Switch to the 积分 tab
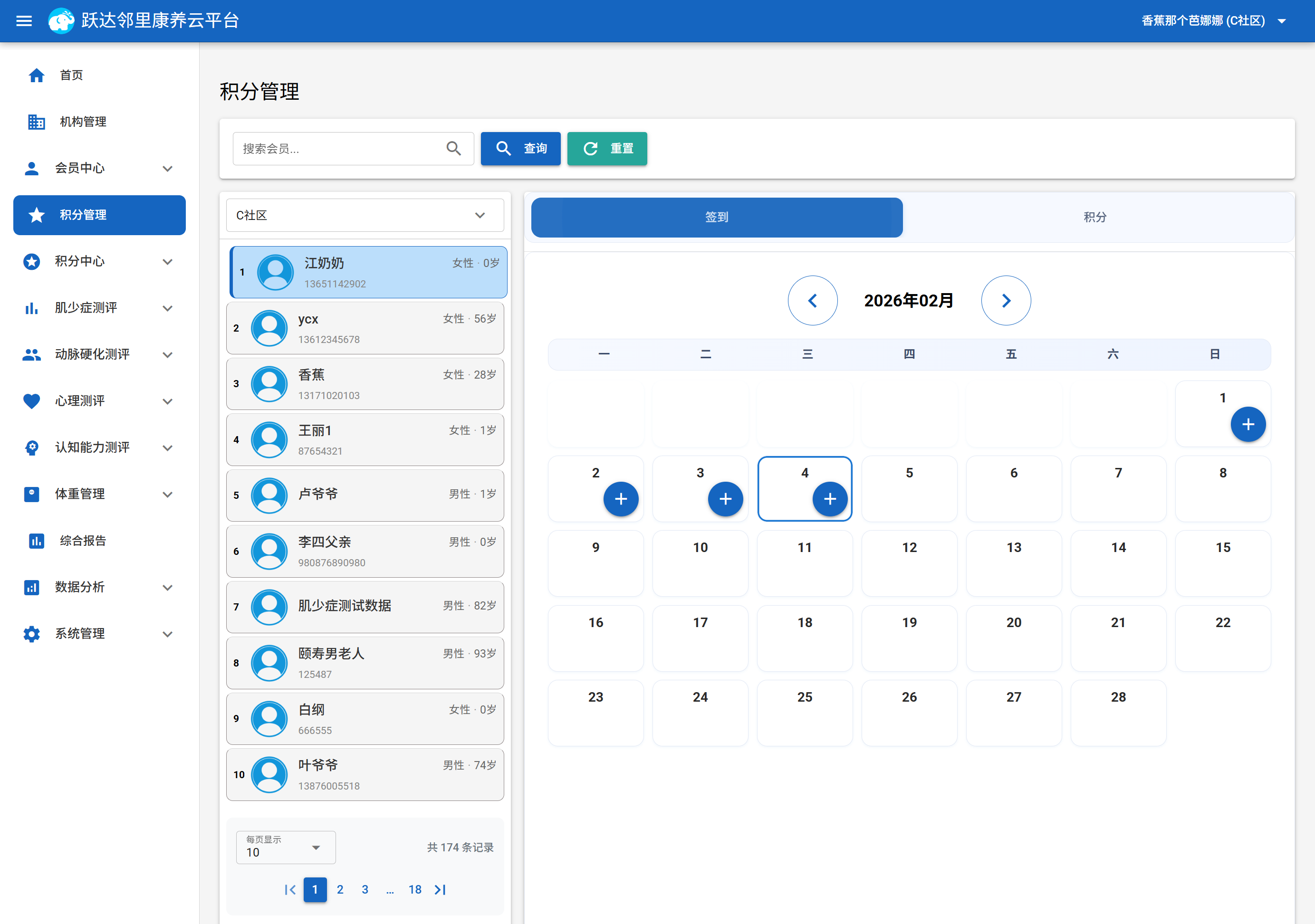The width and height of the screenshot is (1315, 924). (x=1094, y=218)
